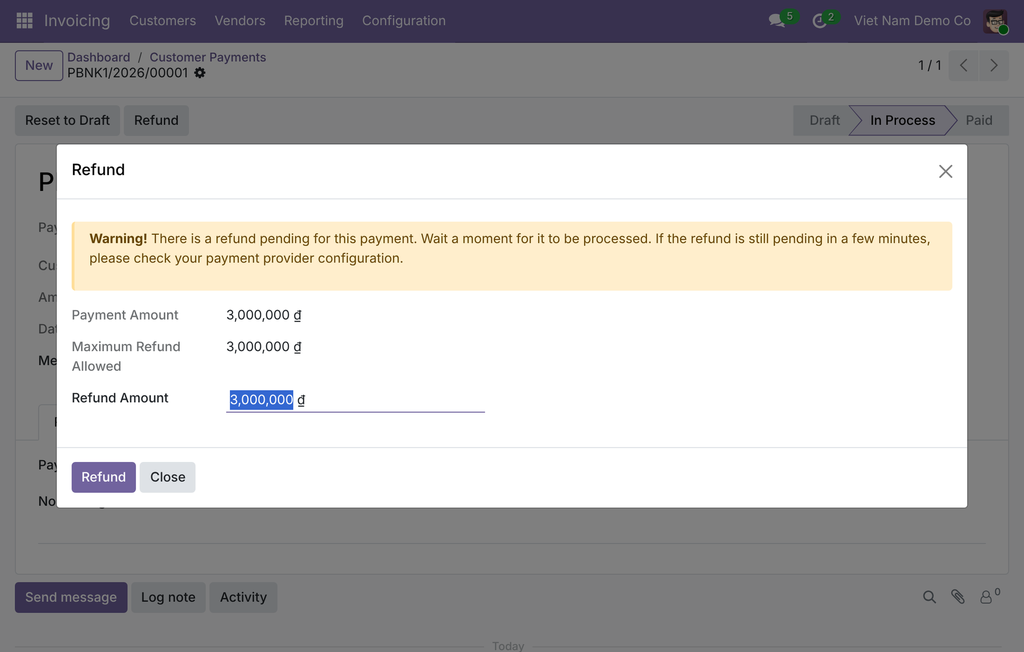Click Log note button
The width and height of the screenshot is (1024, 652).
pyautogui.click(x=168, y=597)
